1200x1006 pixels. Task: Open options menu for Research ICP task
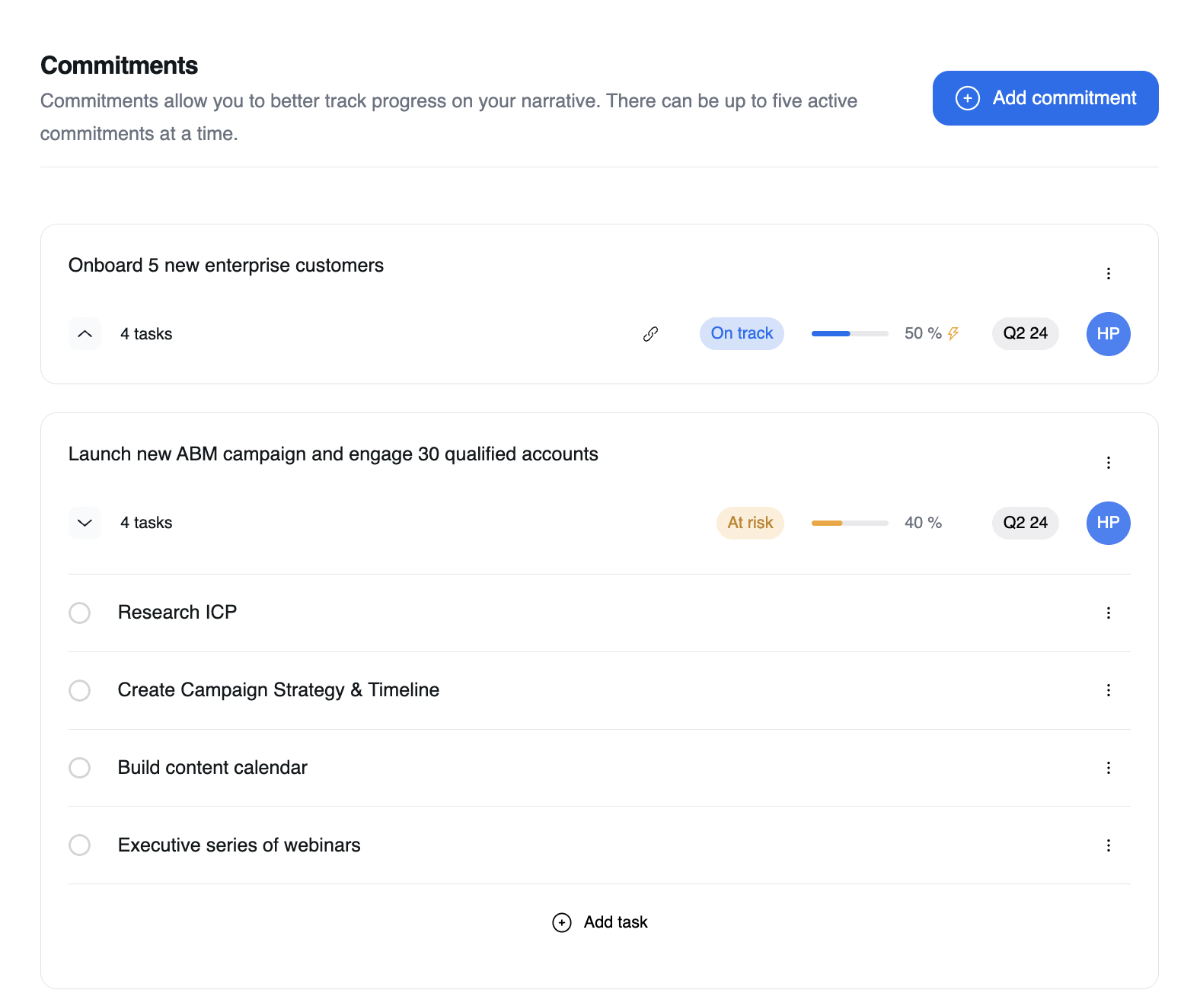tap(1108, 613)
